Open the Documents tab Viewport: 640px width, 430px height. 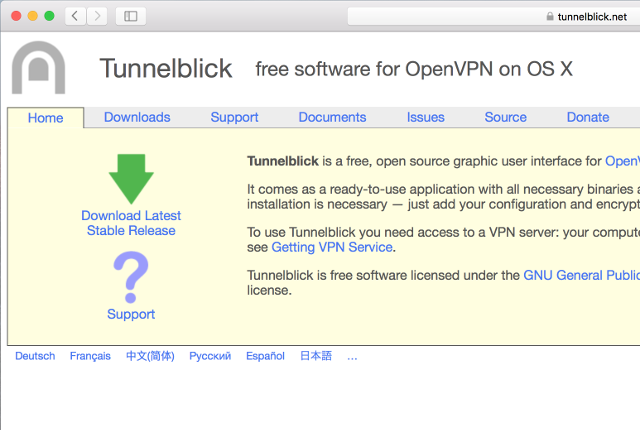pos(332,117)
